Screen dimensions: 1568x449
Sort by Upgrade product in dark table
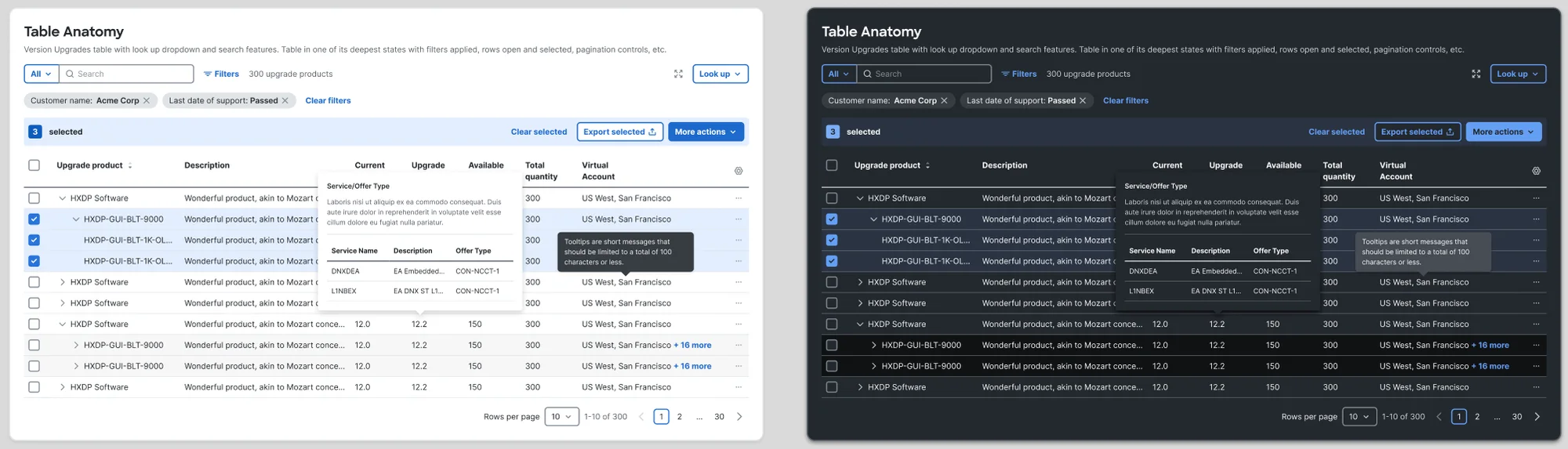pos(927,165)
